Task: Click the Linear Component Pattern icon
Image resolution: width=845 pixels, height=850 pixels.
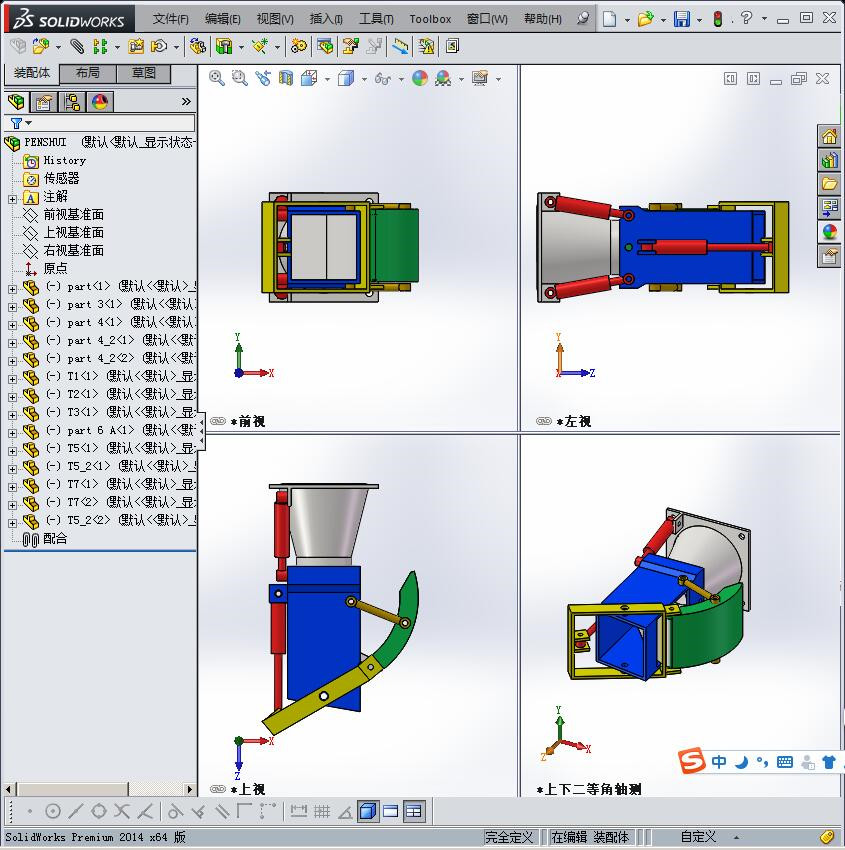Action: pyautogui.click(x=100, y=47)
